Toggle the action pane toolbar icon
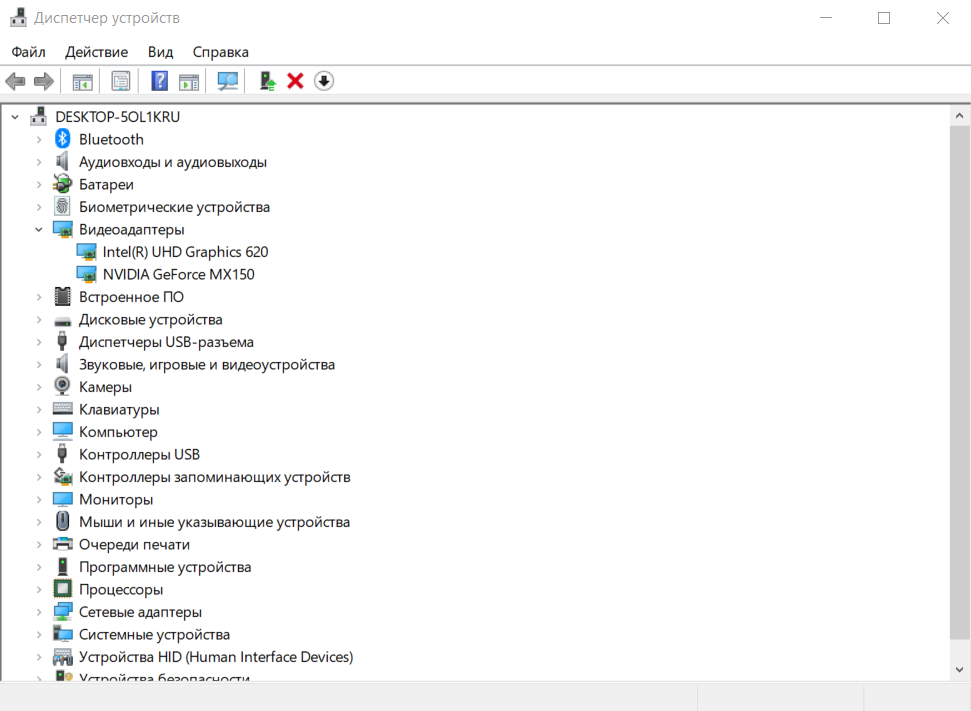 click(x=189, y=81)
